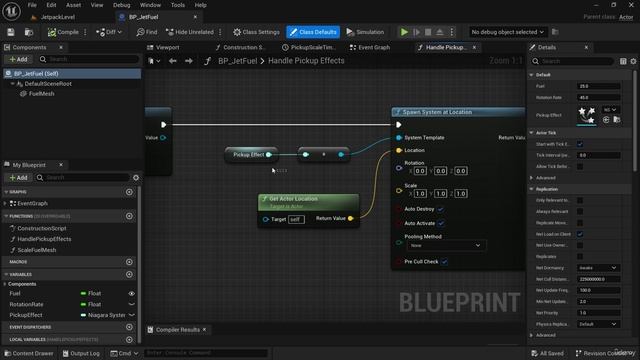Open My Blueprint settings gear
This screenshot has width=640, height=360.
(136, 178)
